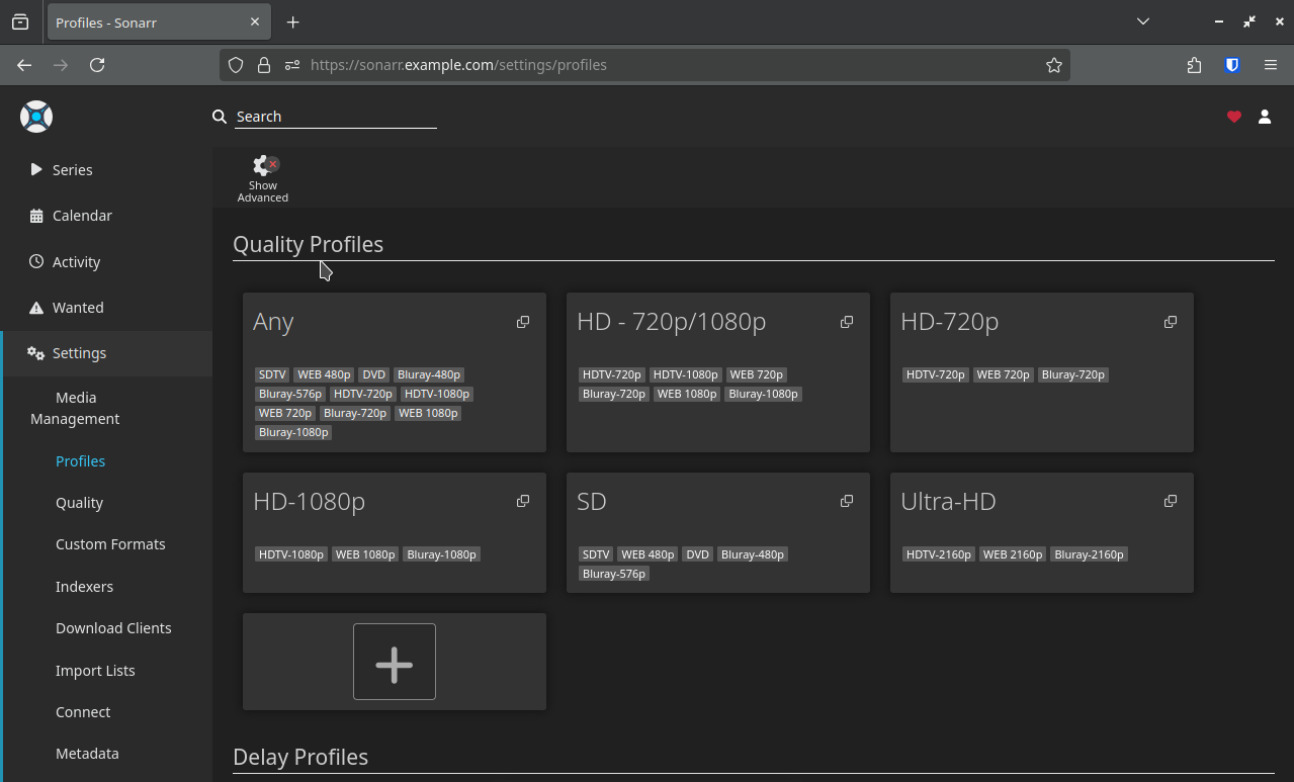Clone the Ultra-HD quality profile
The width and height of the screenshot is (1294, 782).
coord(1170,501)
